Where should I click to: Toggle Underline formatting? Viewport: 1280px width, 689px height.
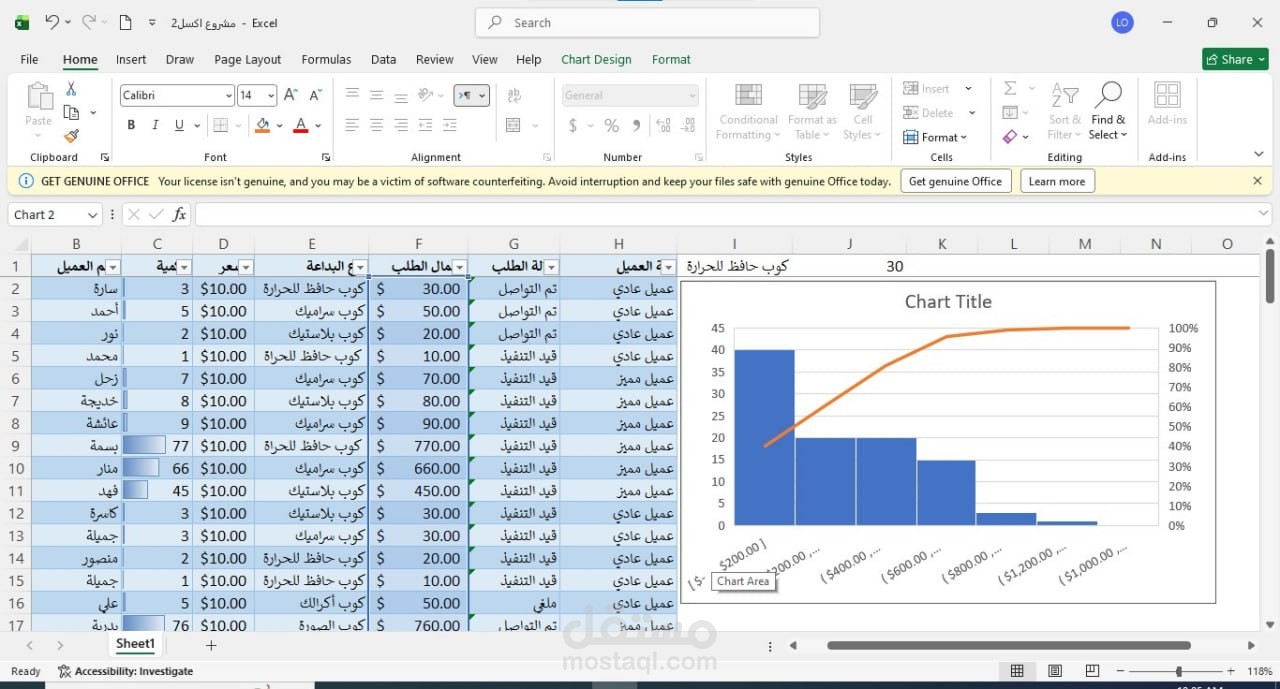click(179, 125)
